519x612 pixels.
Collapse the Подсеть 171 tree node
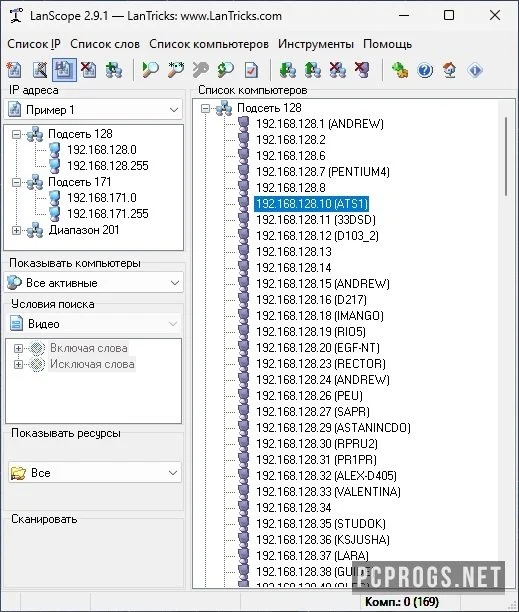coord(16,182)
